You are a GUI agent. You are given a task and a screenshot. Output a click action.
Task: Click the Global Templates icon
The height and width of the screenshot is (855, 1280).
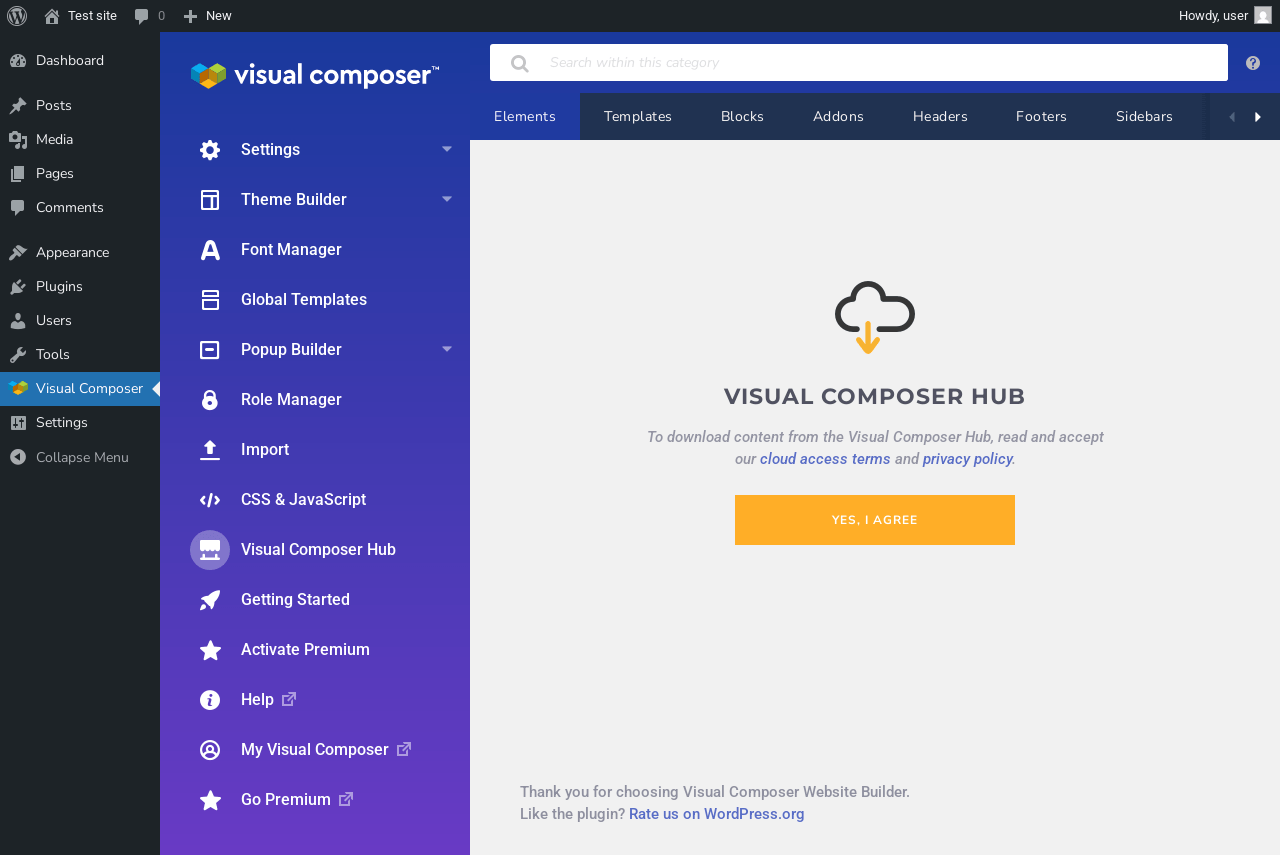pos(210,300)
